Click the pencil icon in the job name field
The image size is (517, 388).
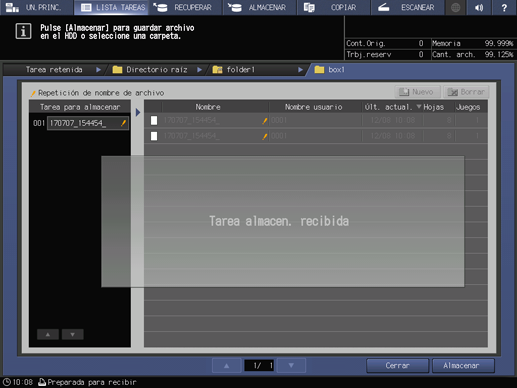(x=123, y=123)
